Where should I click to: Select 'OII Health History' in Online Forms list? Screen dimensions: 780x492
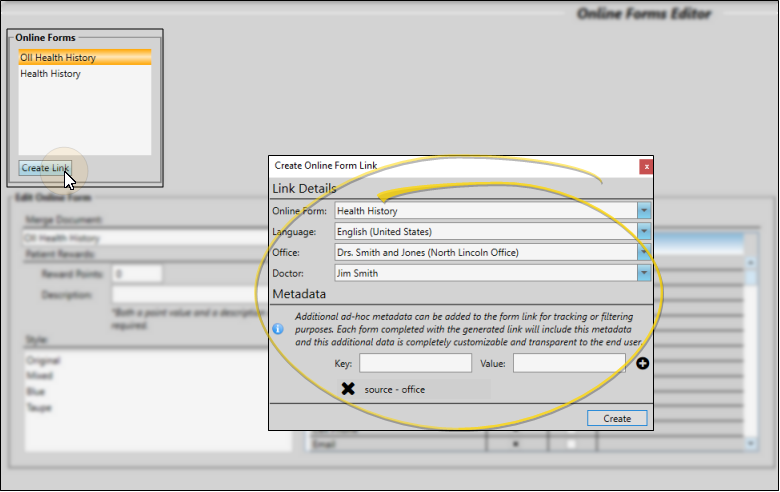[84, 58]
